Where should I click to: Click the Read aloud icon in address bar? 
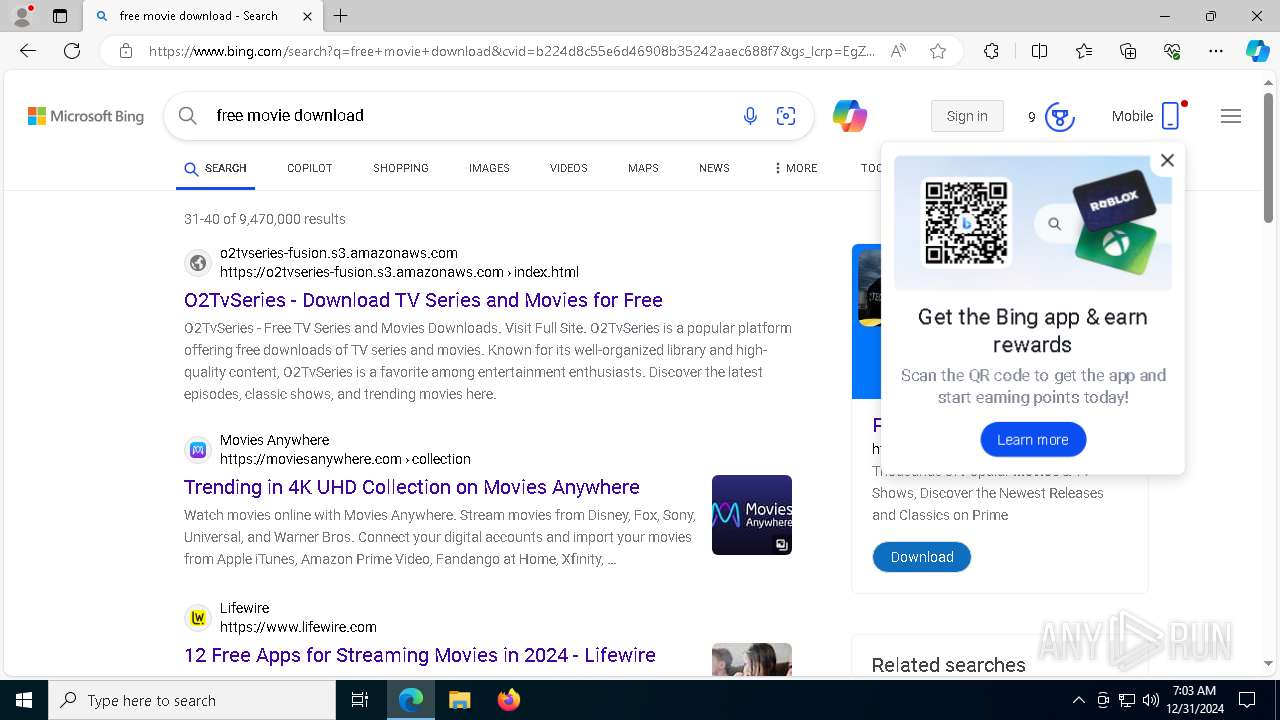coord(898,51)
